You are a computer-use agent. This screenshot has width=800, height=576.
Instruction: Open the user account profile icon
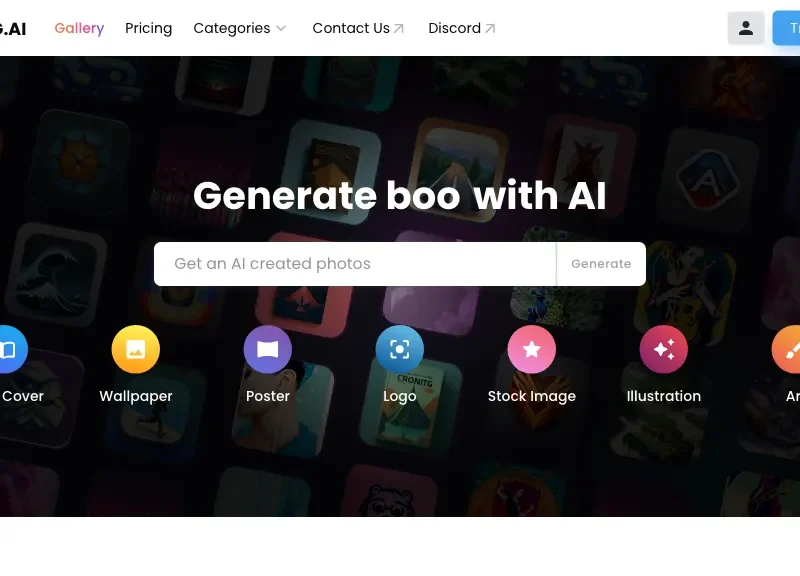(745, 28)
